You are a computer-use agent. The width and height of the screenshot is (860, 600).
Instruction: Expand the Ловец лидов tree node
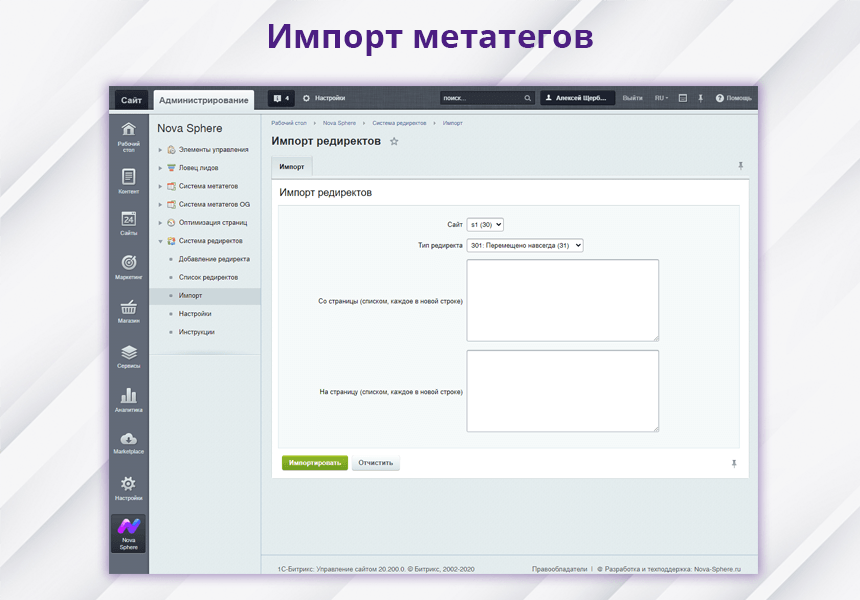point(160,168)
